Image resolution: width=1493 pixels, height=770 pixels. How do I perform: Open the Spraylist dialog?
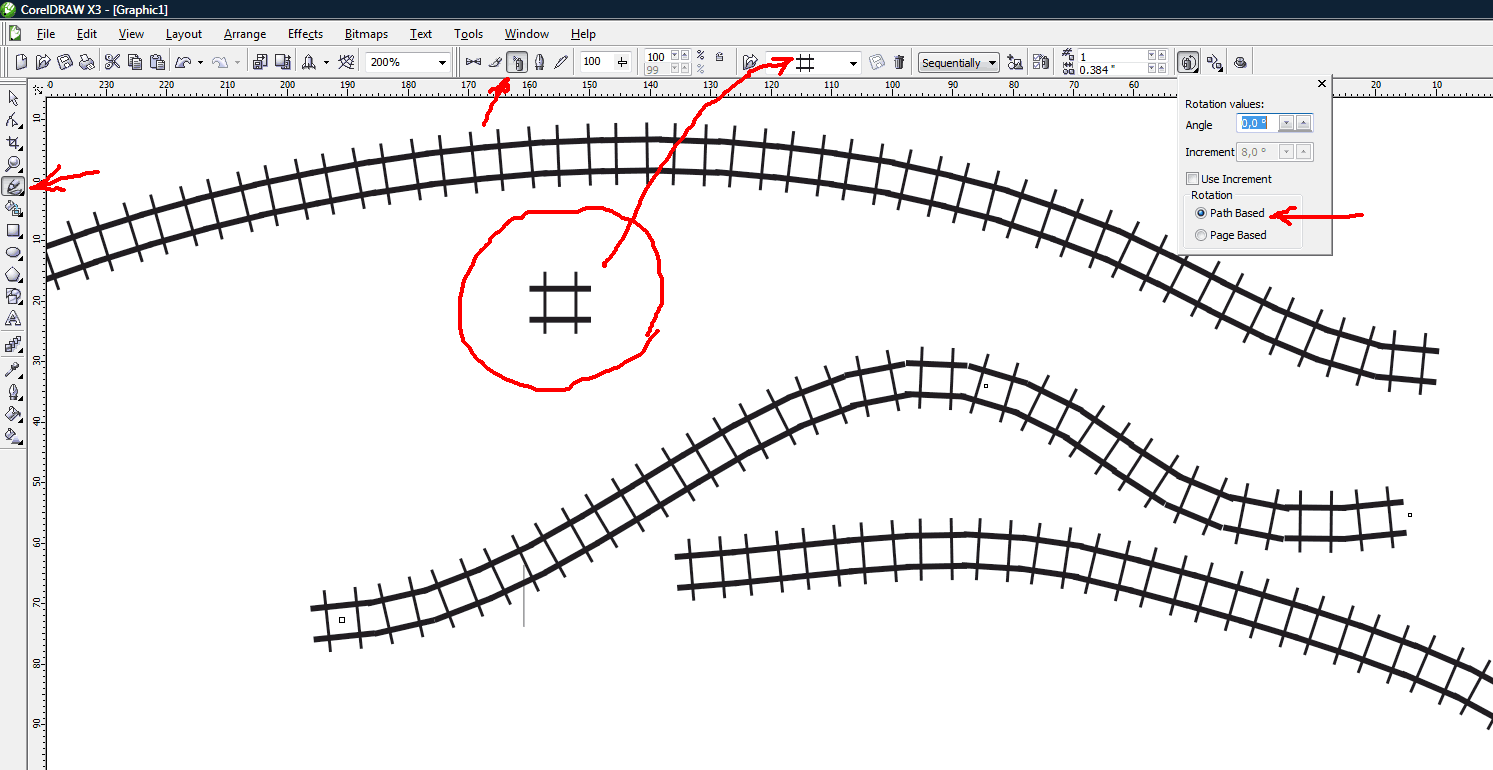pos(1040,62)
